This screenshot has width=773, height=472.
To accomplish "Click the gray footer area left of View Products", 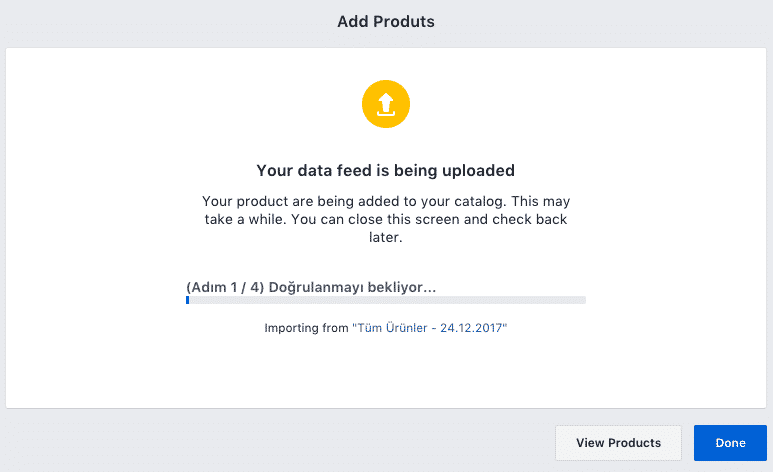I will (276, 442).
